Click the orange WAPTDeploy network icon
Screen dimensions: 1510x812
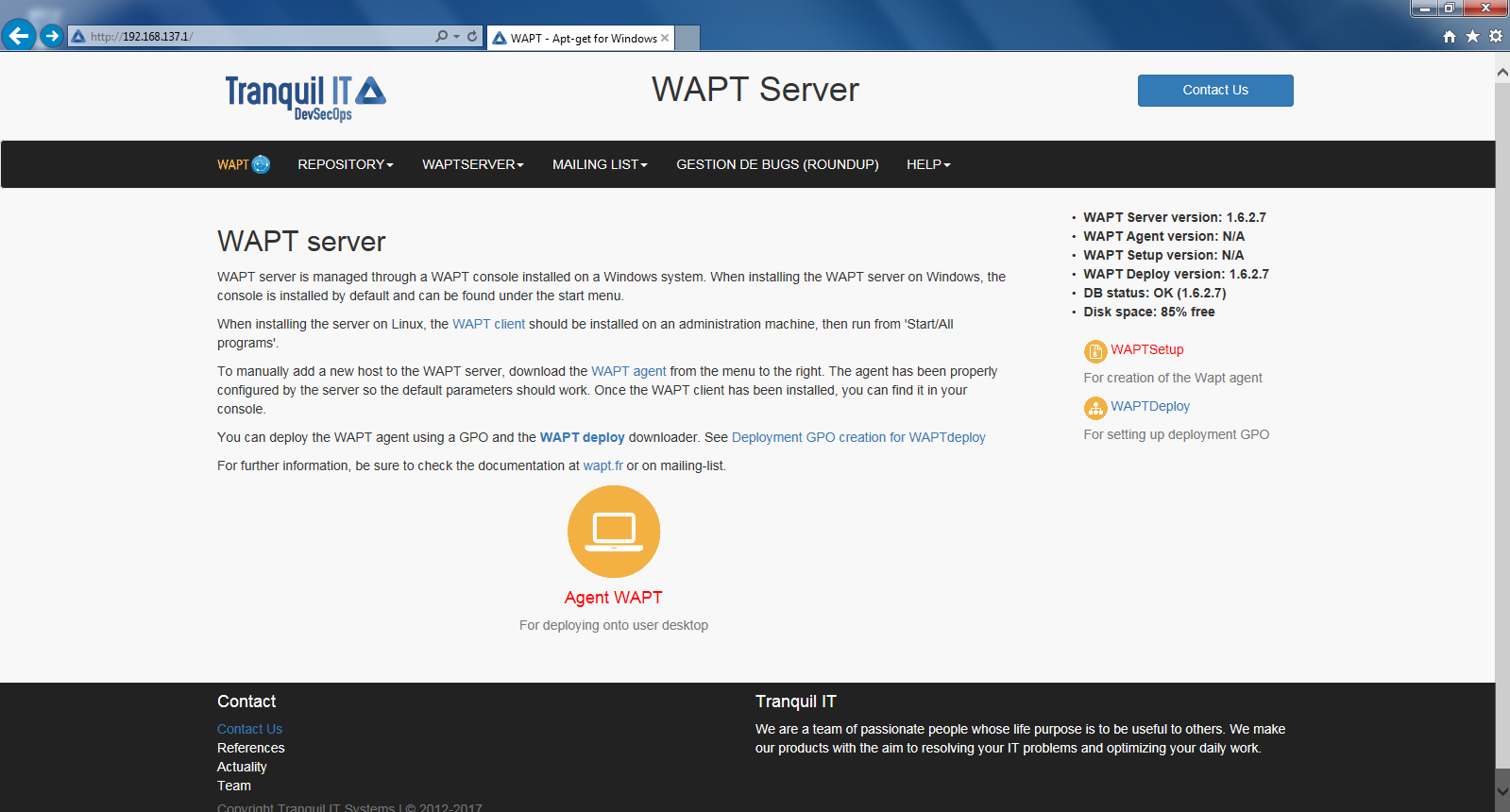click(1095, 408)
